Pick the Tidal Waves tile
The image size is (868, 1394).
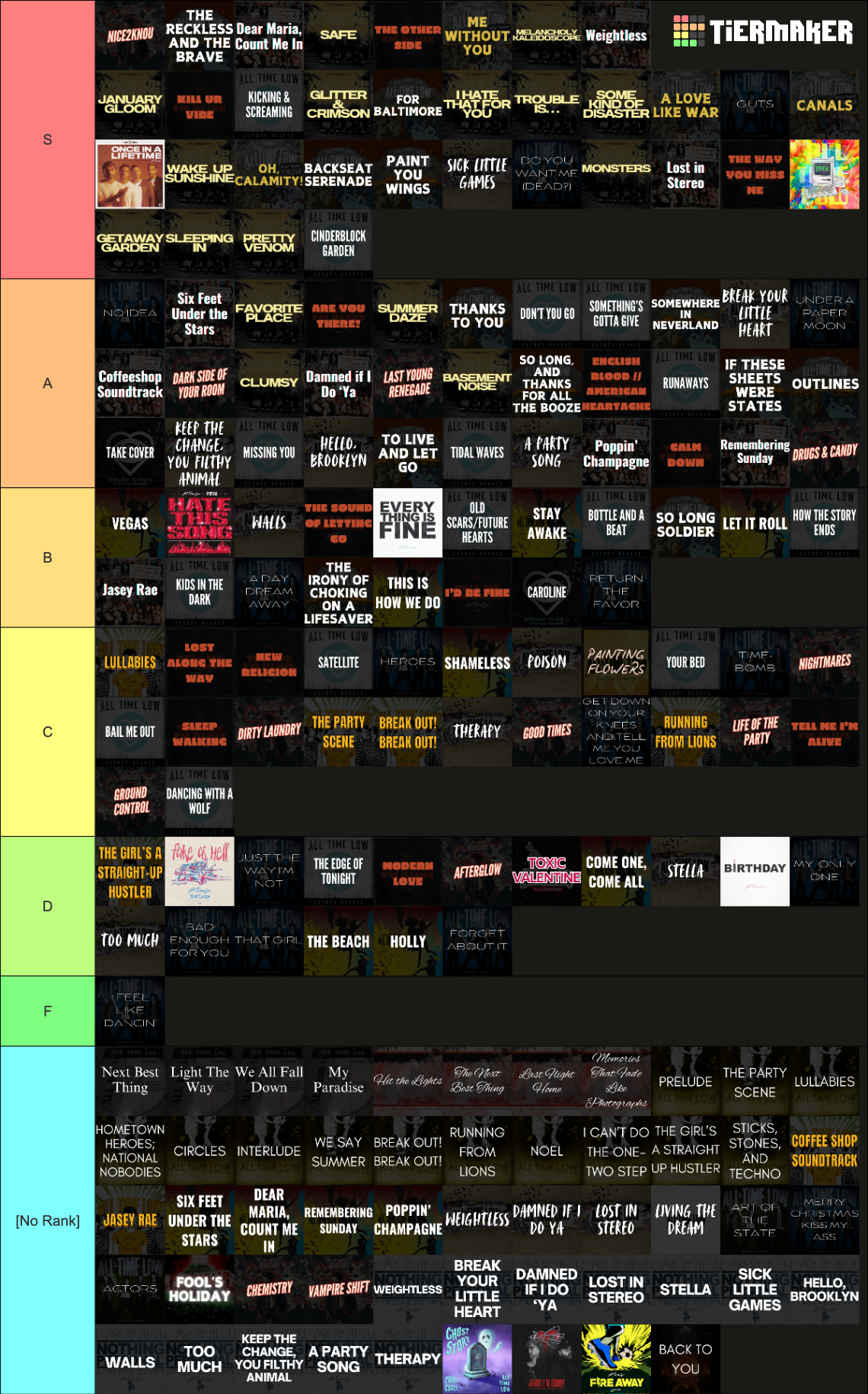477,452
